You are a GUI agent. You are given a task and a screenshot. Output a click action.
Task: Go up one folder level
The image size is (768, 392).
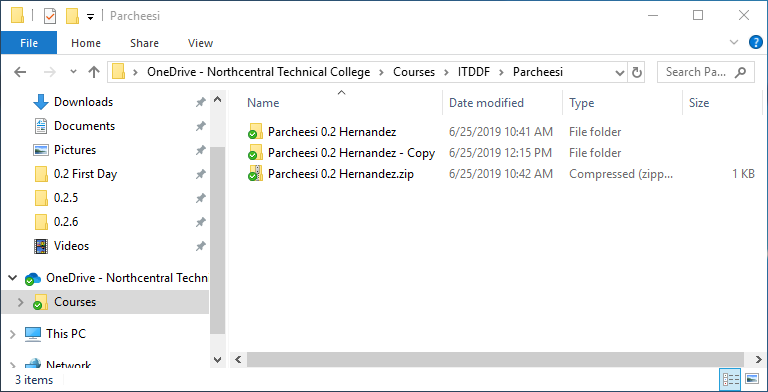[94, 73]
